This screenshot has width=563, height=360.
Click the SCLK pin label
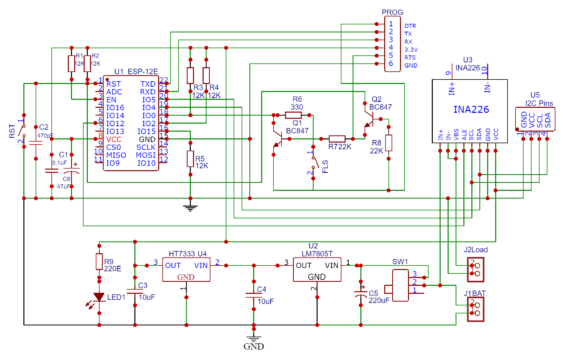pyautogui.click(x=146, y=147)
